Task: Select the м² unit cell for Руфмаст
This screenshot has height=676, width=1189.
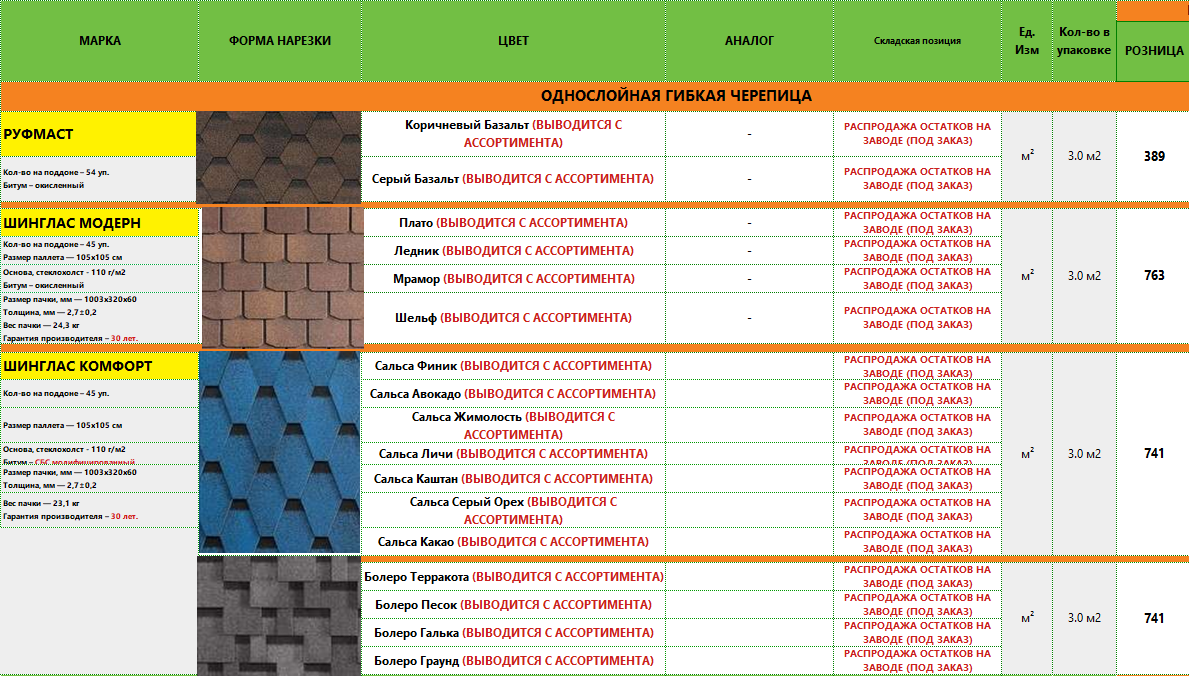Action: 1027,157
